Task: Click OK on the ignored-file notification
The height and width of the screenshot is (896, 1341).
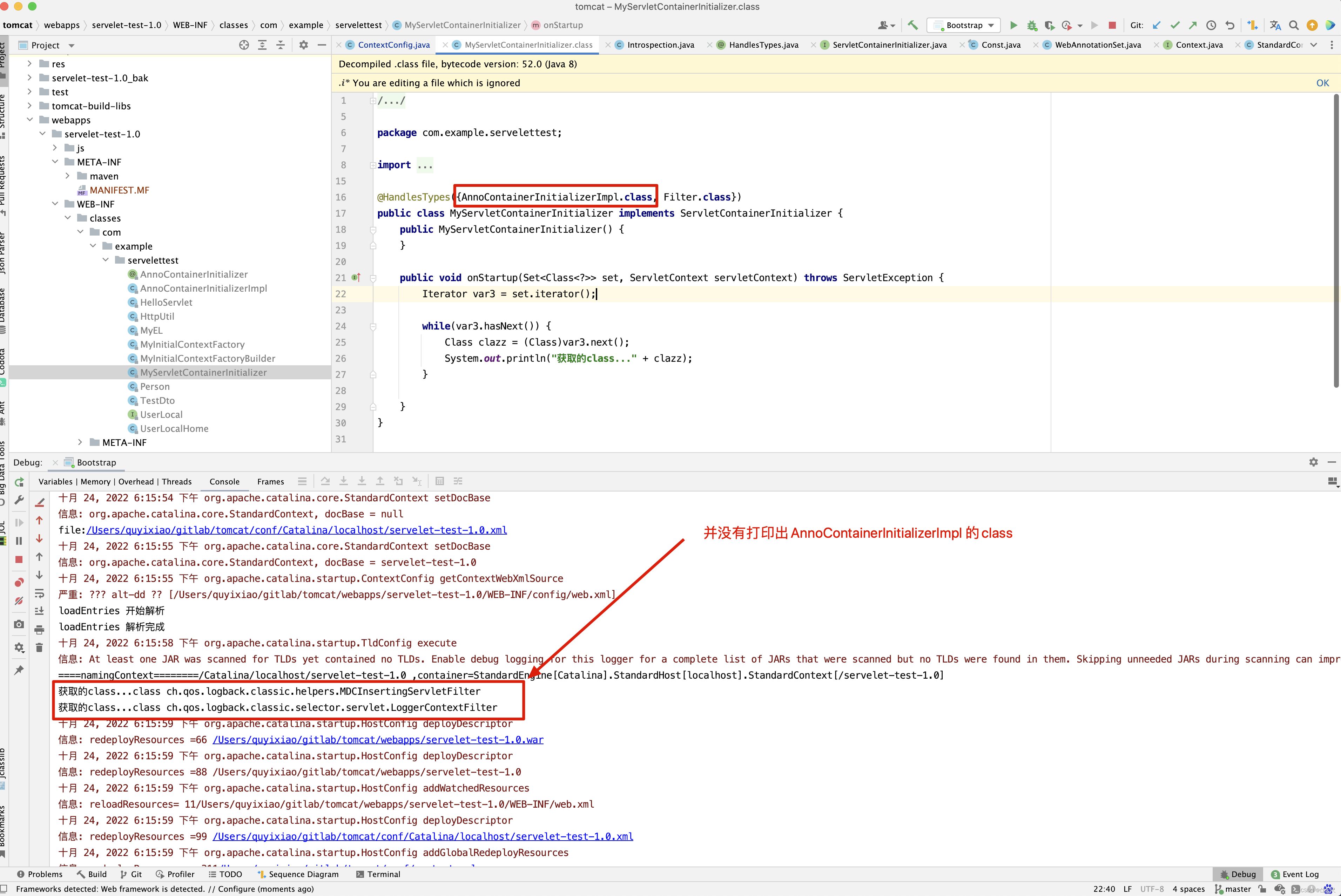Action: (x=1322, y=83)
